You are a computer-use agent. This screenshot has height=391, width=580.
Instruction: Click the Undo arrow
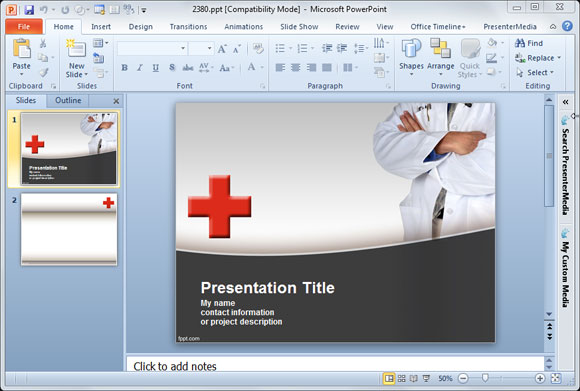(43, 10)
